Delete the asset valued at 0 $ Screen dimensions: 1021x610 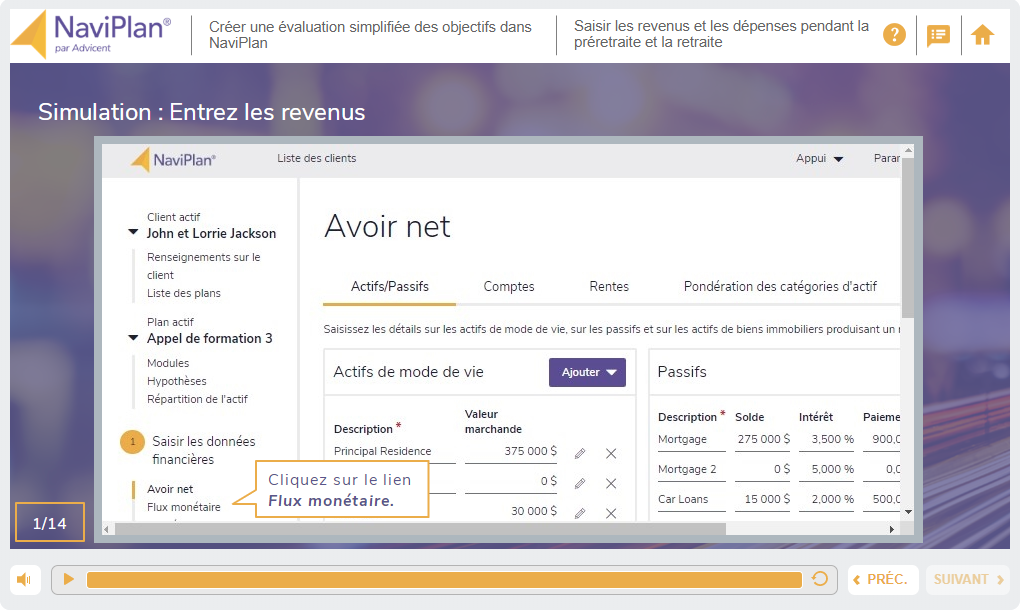pos(611,483)
